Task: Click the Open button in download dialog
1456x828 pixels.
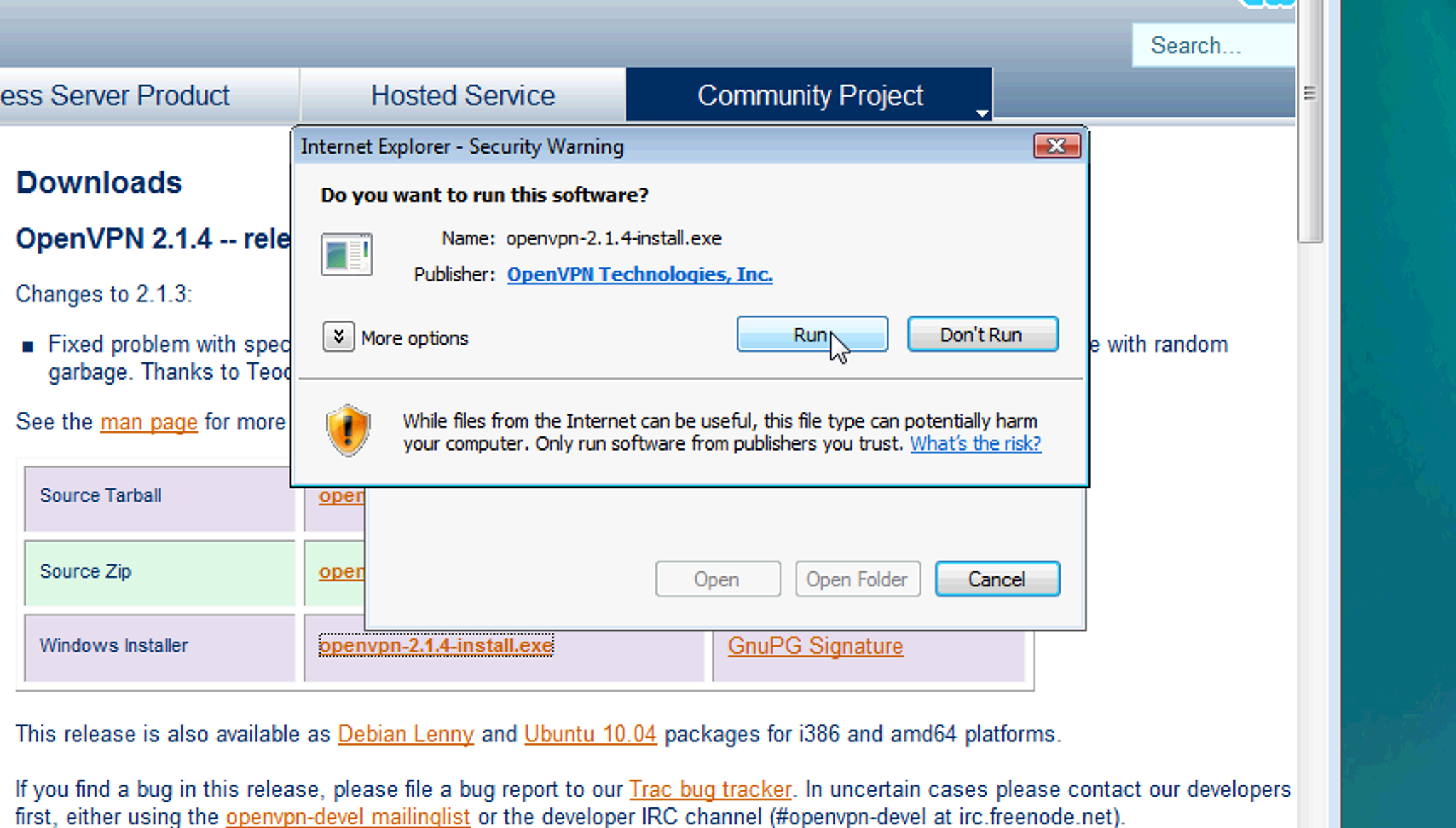Action: (717, 579)
